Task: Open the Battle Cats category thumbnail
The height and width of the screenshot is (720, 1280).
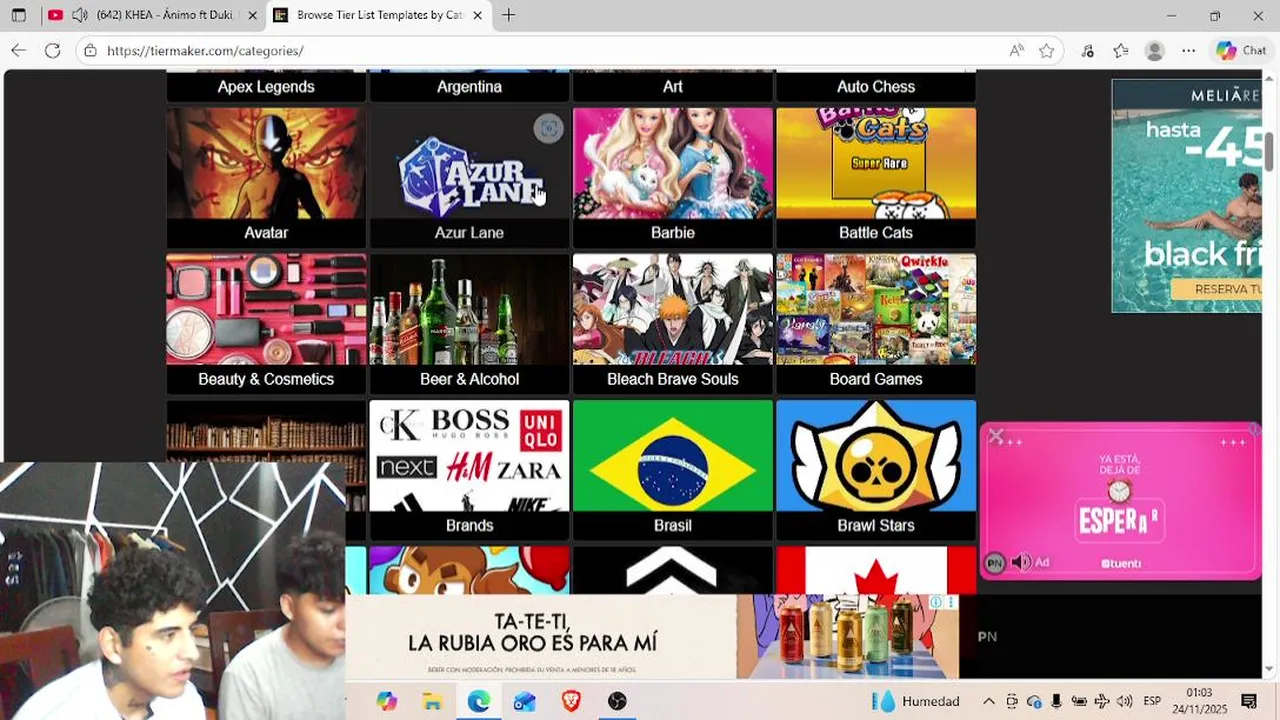Action: tap(876, 163)
